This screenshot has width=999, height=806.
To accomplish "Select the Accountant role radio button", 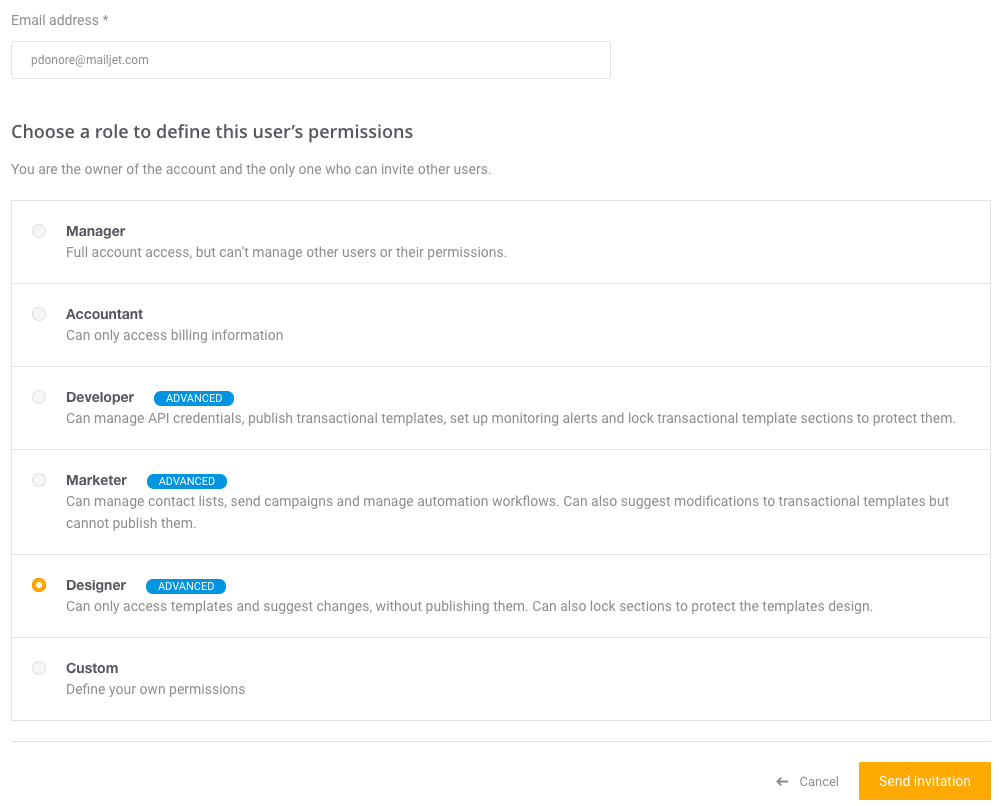I will (x=39, y=314).
